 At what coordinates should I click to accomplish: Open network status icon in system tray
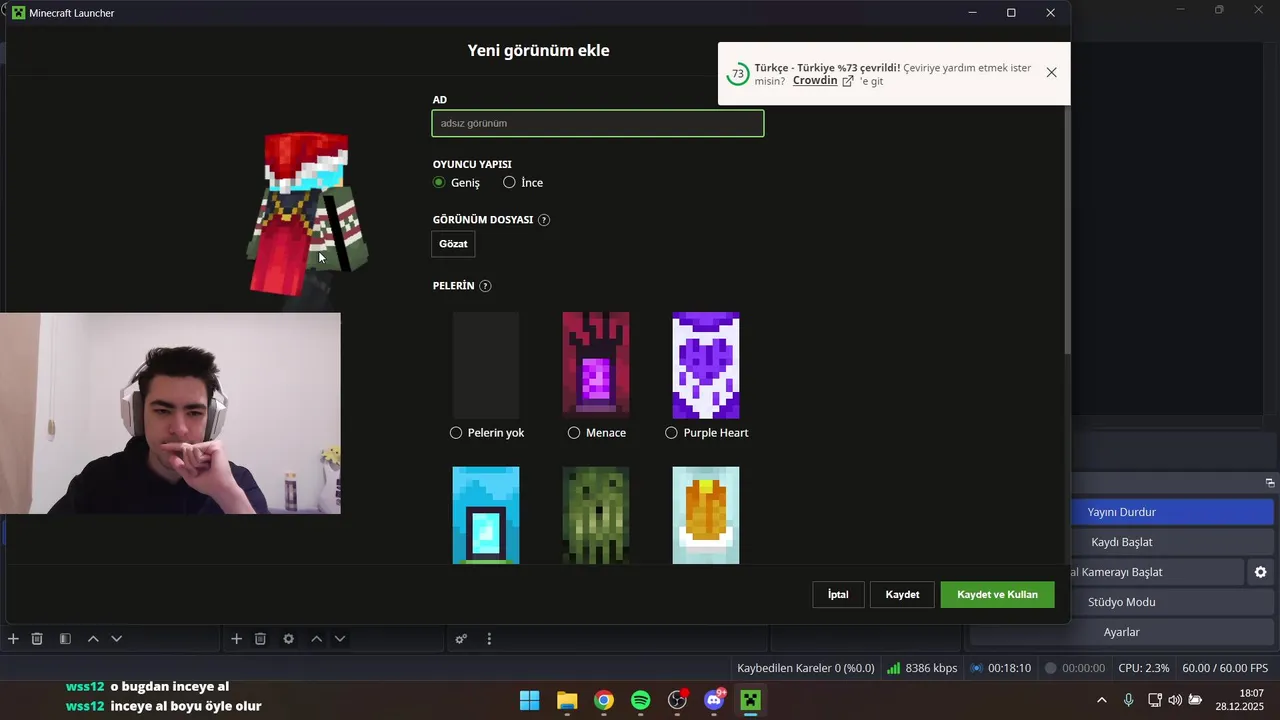[x=1154, y=700]
